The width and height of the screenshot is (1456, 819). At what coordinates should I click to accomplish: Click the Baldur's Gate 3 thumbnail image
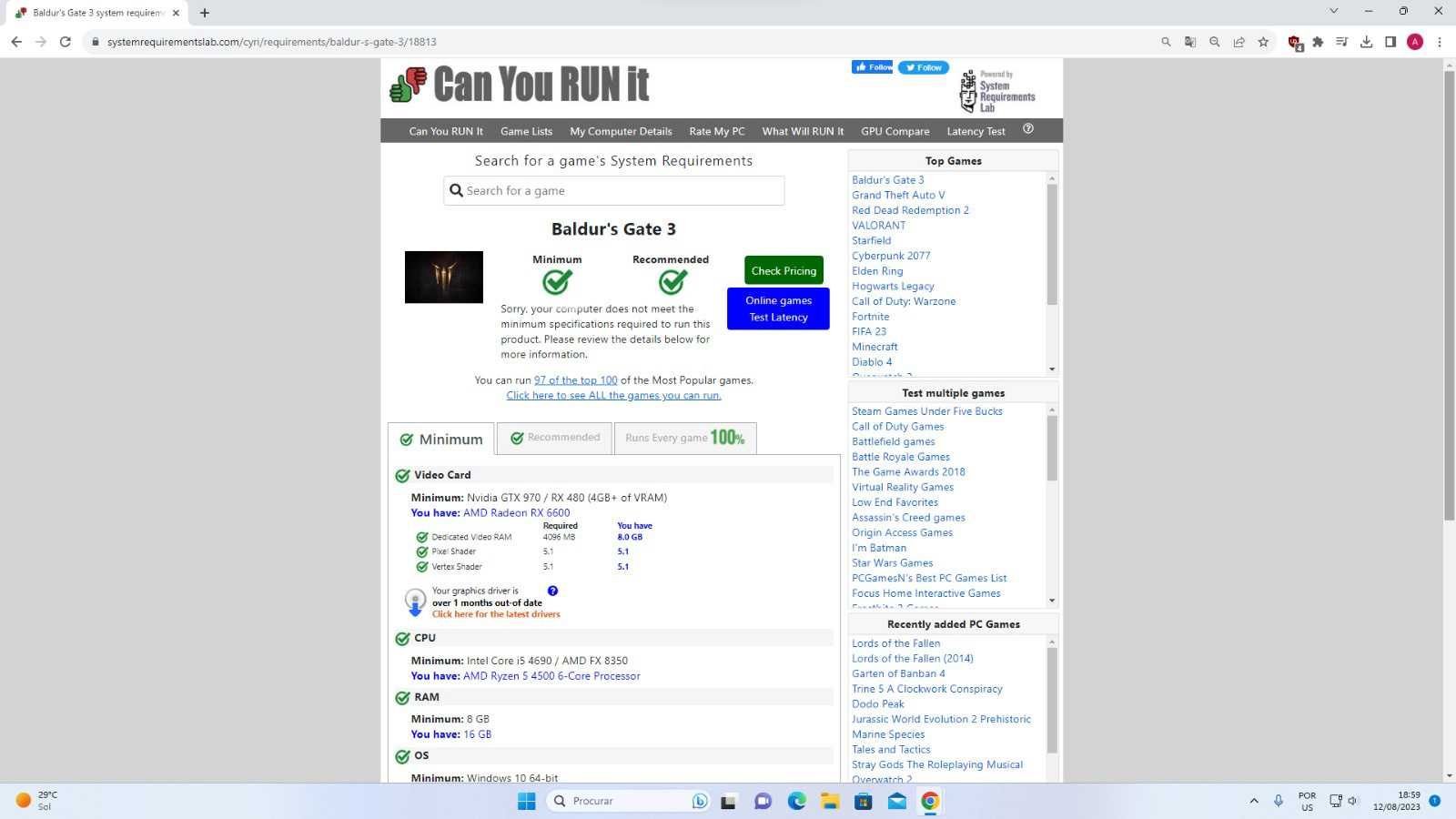tap(444, 277)
